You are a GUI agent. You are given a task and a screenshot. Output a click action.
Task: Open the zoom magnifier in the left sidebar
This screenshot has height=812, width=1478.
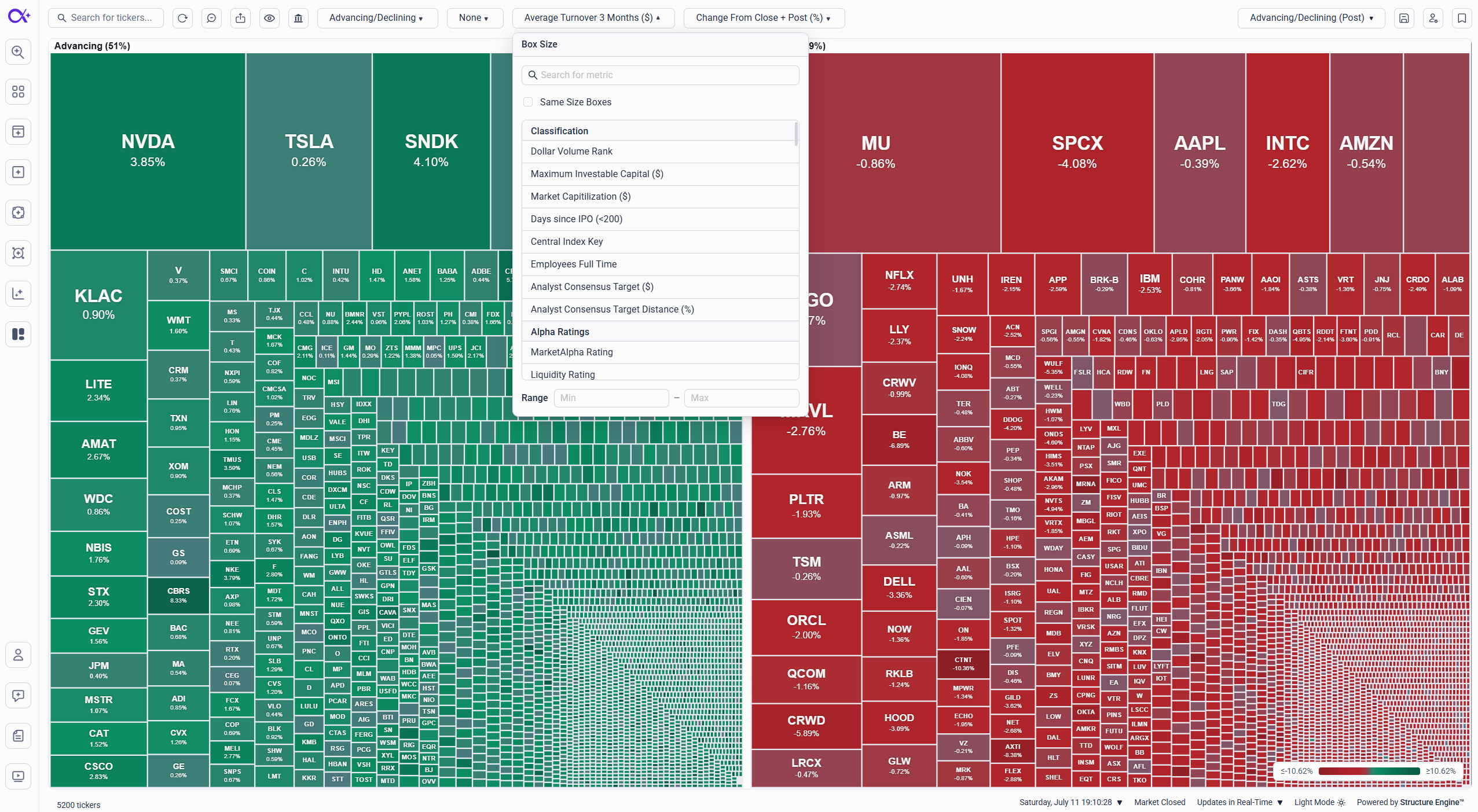[18, 52]
